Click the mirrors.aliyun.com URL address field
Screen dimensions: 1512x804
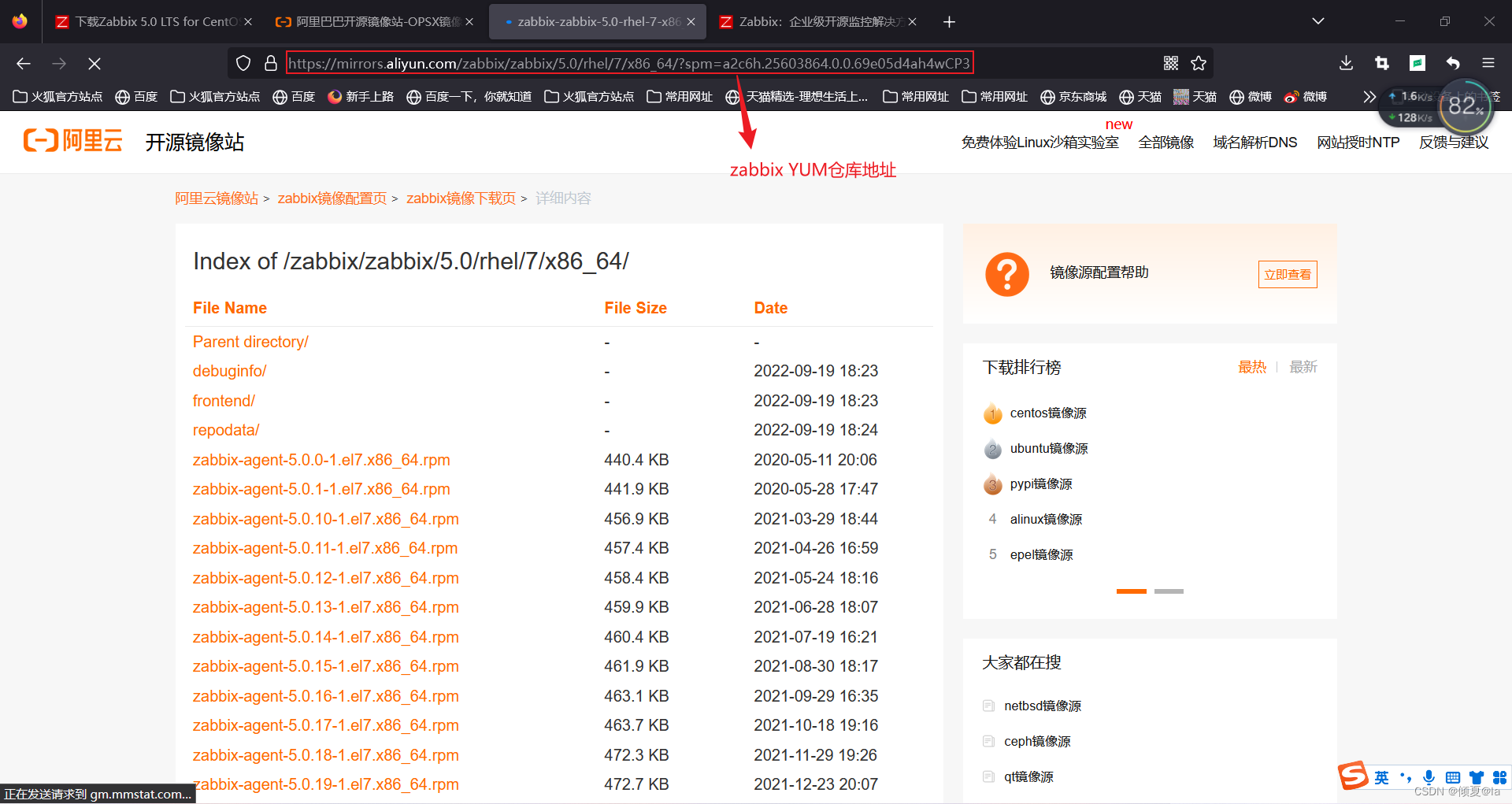pyautogui.click(x=629, y=63)
